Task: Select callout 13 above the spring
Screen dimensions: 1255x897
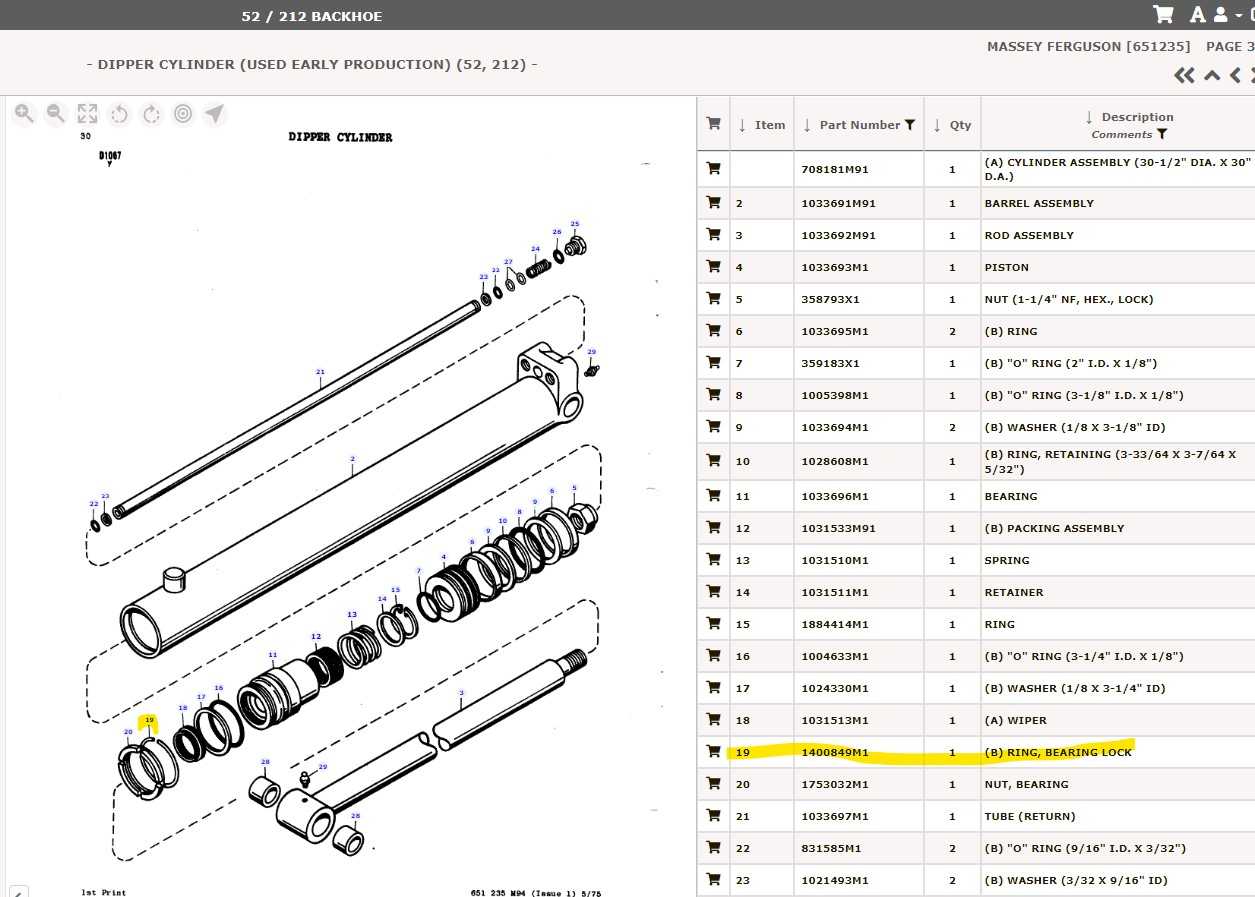Action: (x=351, y=614)
